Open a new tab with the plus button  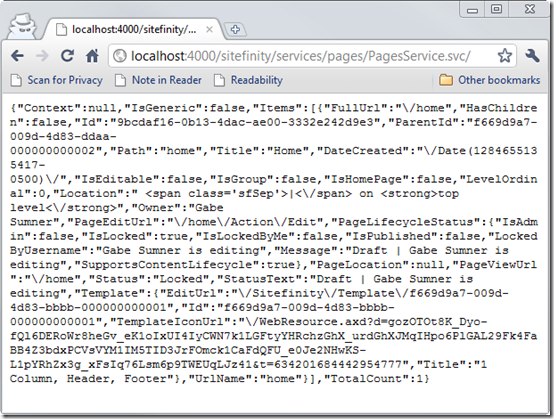[x=236, y=30]
